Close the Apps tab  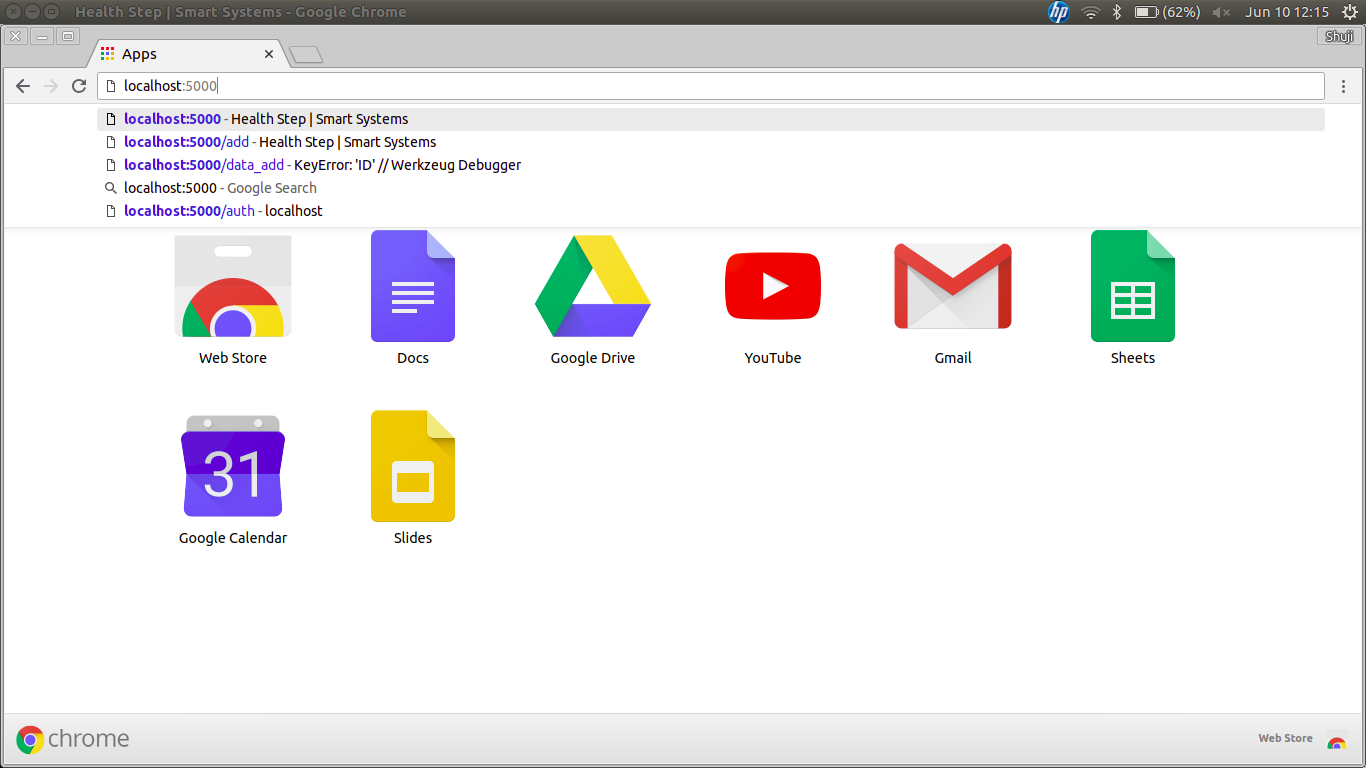269,54
